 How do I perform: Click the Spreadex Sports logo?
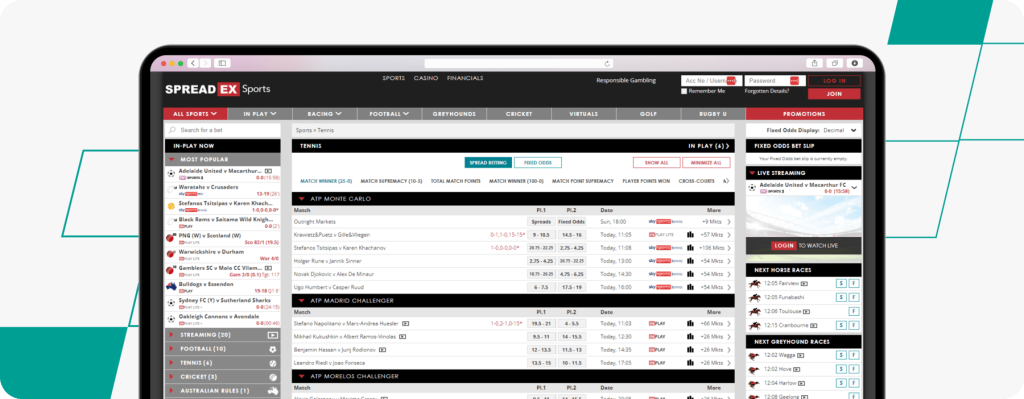point(217,89)
